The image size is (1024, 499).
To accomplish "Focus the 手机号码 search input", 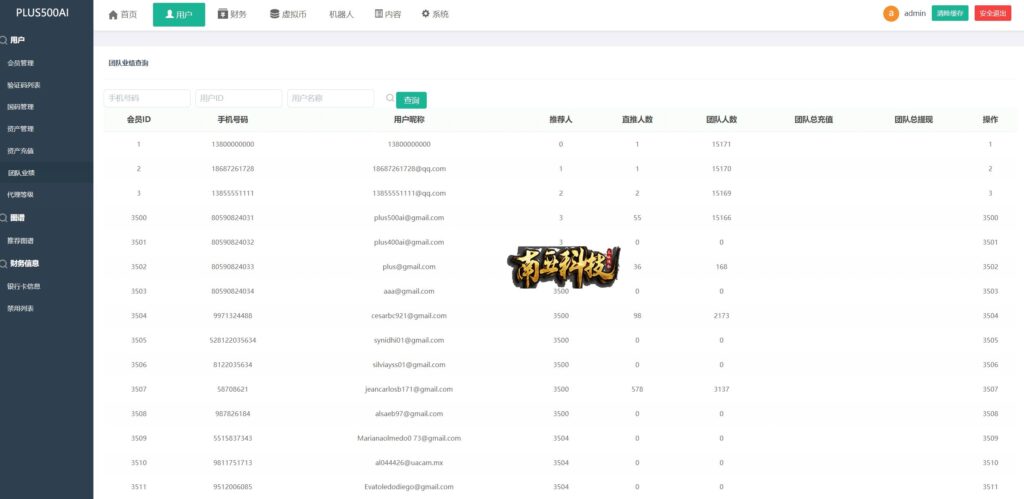I will click(x=147, y=98).
